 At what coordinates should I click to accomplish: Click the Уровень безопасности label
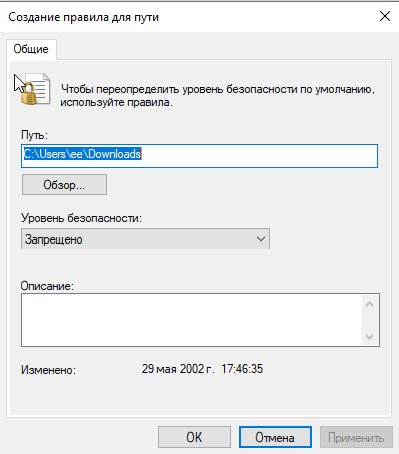point(81,218)
